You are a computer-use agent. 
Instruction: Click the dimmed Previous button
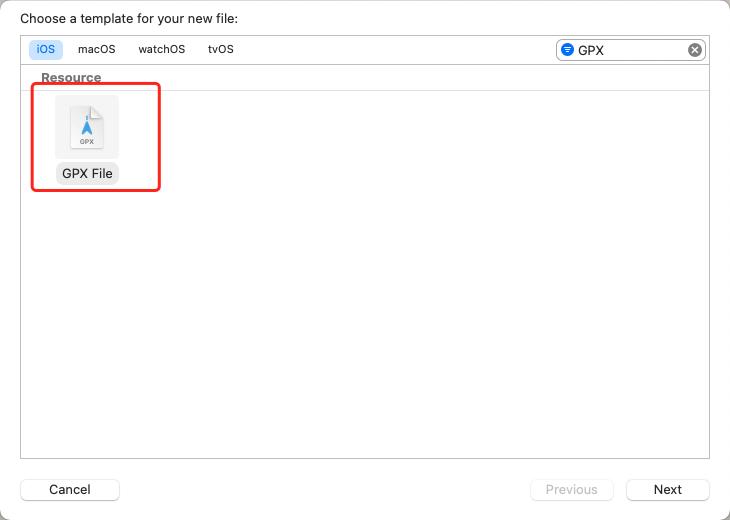(572, 489)
